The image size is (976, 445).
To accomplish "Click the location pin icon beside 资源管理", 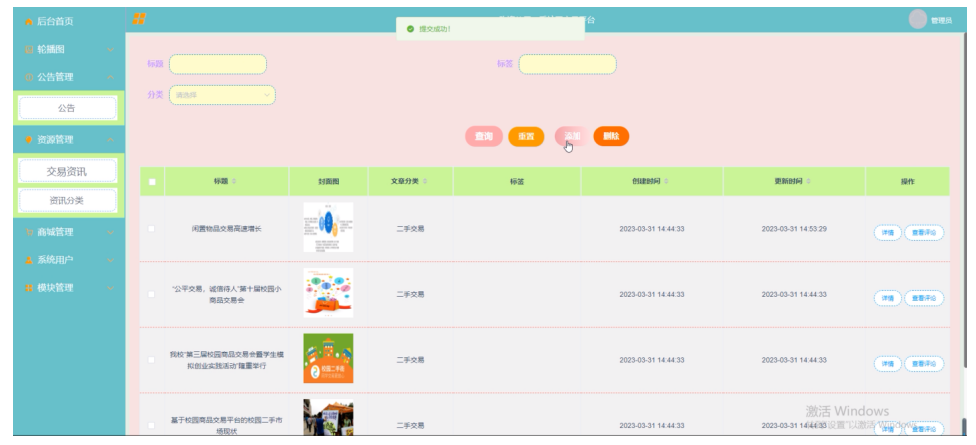I will click(x=29, y=140).
